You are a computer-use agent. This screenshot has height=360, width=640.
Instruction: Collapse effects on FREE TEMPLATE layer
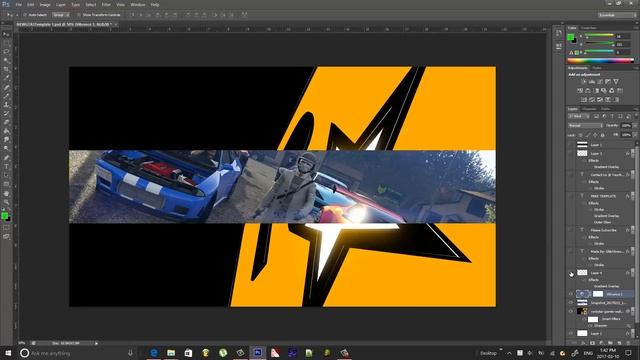point(632,196)
